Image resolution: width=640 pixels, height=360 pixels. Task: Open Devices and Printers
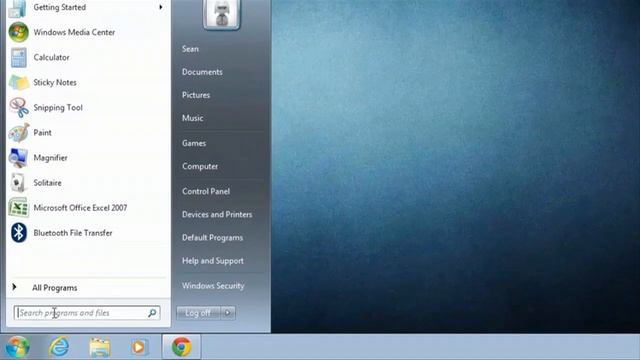click(x=217, y=215)
